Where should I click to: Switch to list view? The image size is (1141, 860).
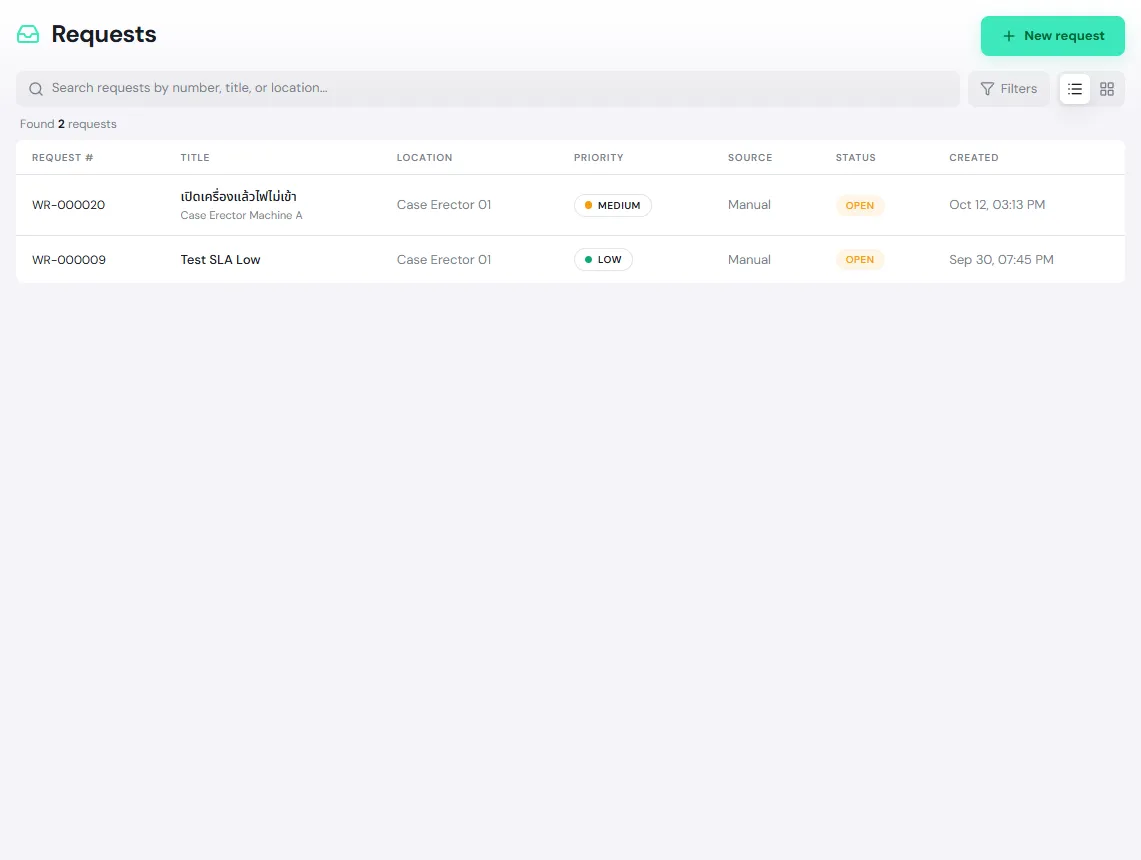click(x=1074, y=89)
